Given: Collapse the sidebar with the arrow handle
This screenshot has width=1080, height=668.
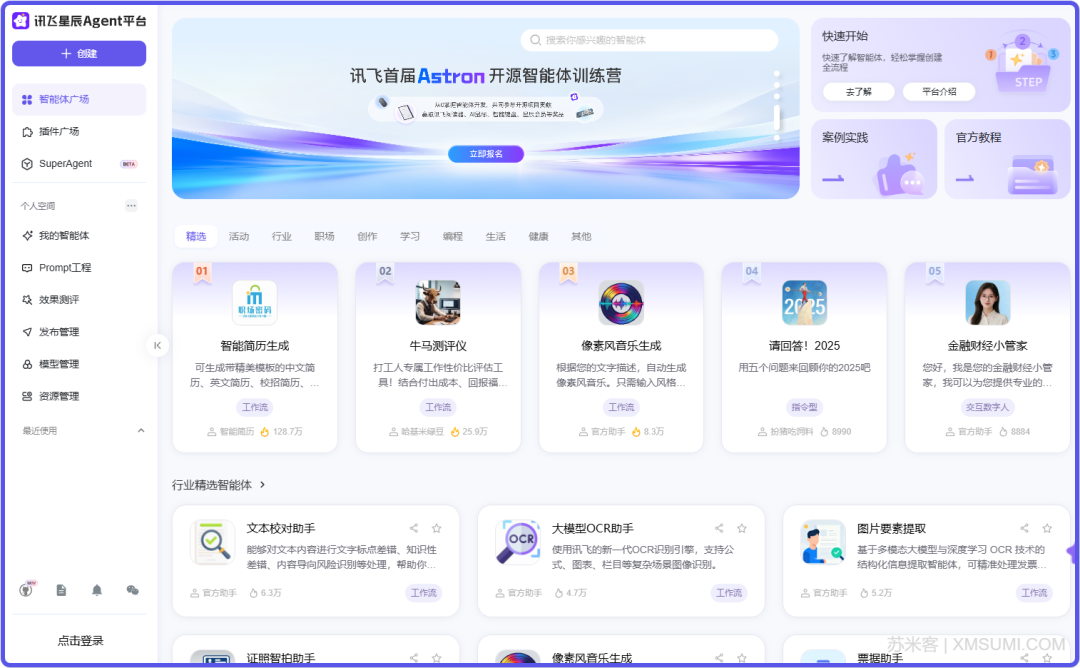Looking at the screenshot, I should coord(157,345).
